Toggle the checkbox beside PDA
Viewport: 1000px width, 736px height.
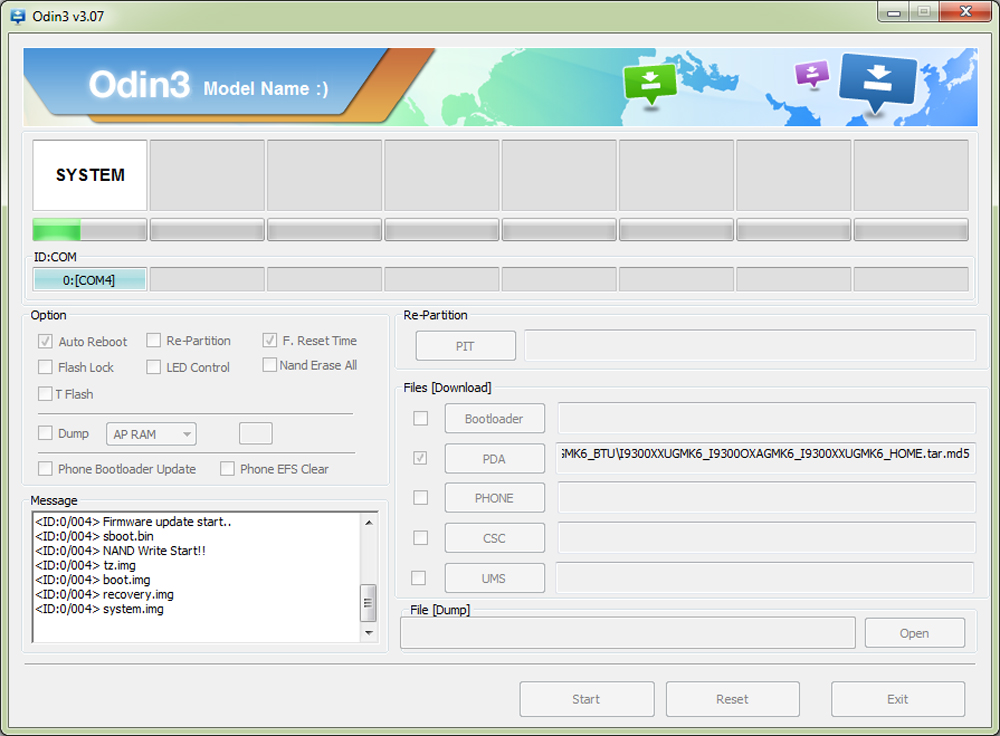(x=420, y=458)
